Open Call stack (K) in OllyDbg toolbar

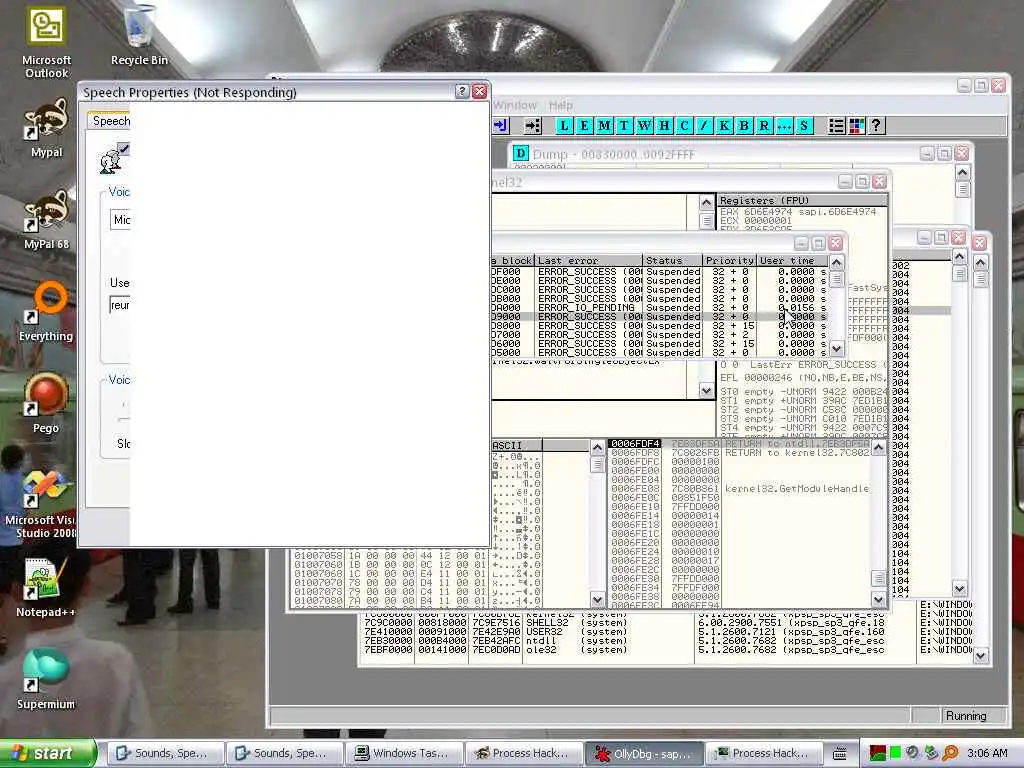[724, 126]
